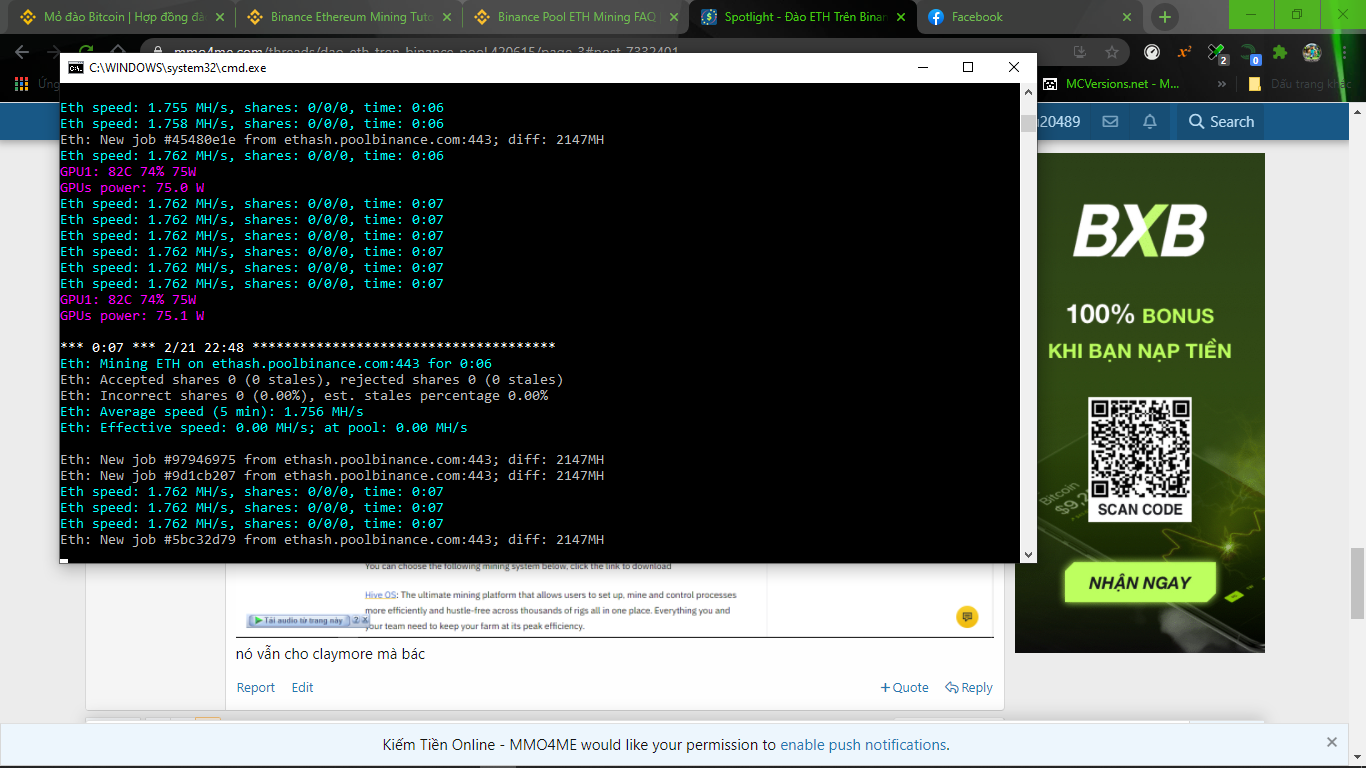Click the install app icon in address bar

coord(1079,52)
